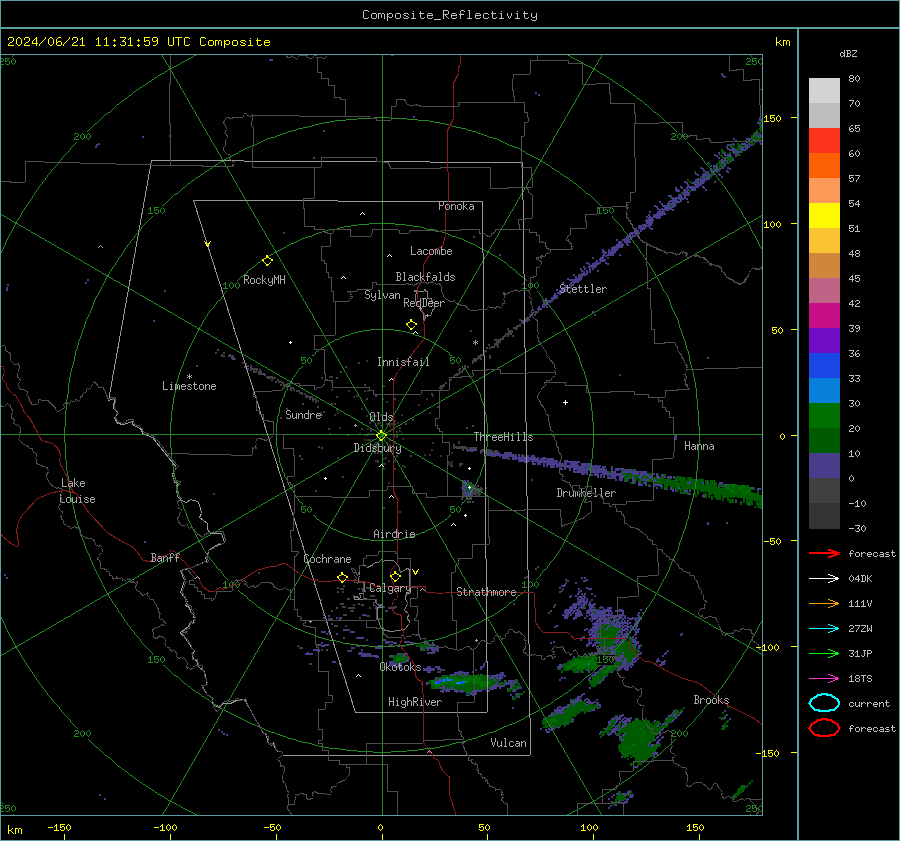Click the Strathmore city label
900x841 pixels.
click(486, 592)
